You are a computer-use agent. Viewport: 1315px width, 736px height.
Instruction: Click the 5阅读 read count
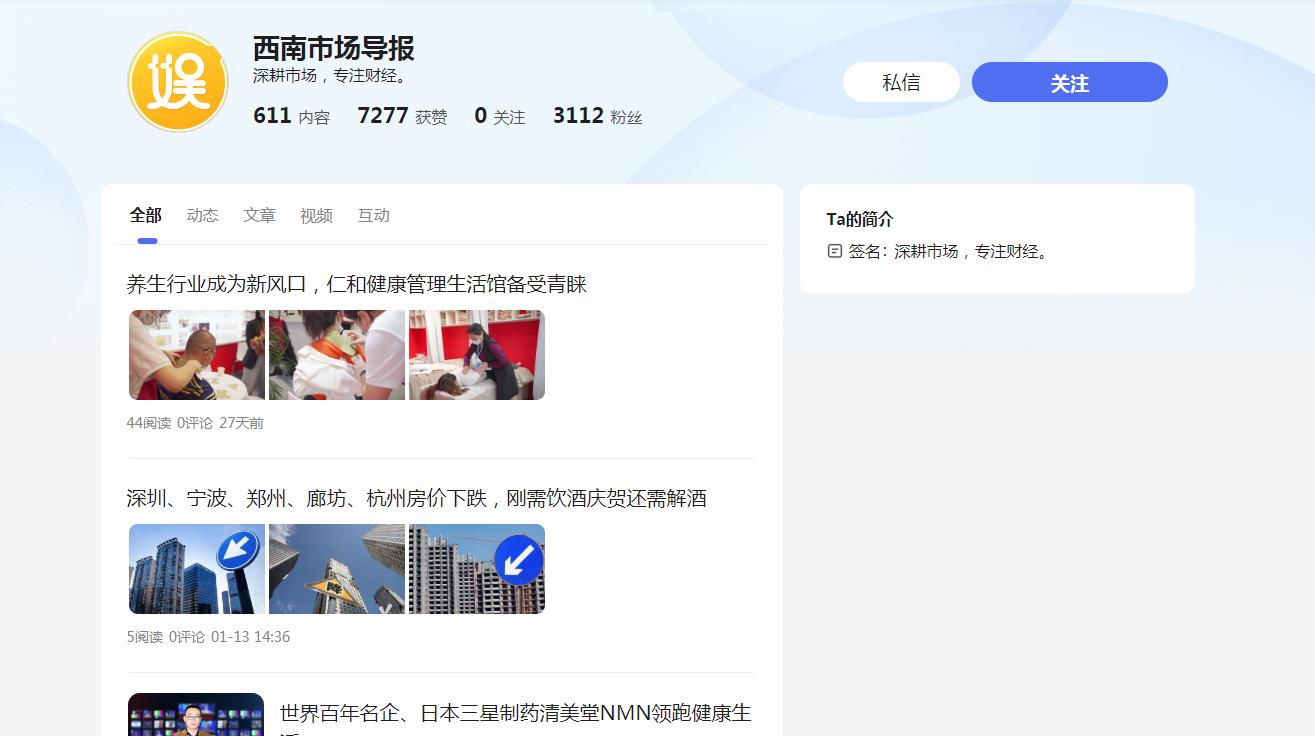coord(145,637)
